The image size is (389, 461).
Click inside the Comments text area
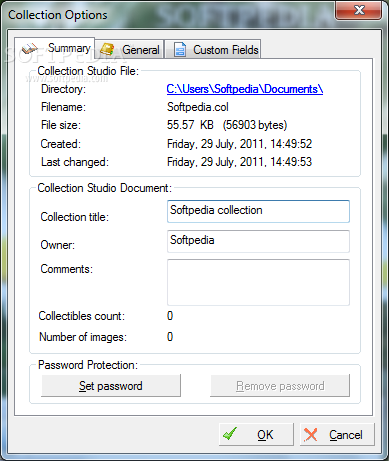pos(258,282)
